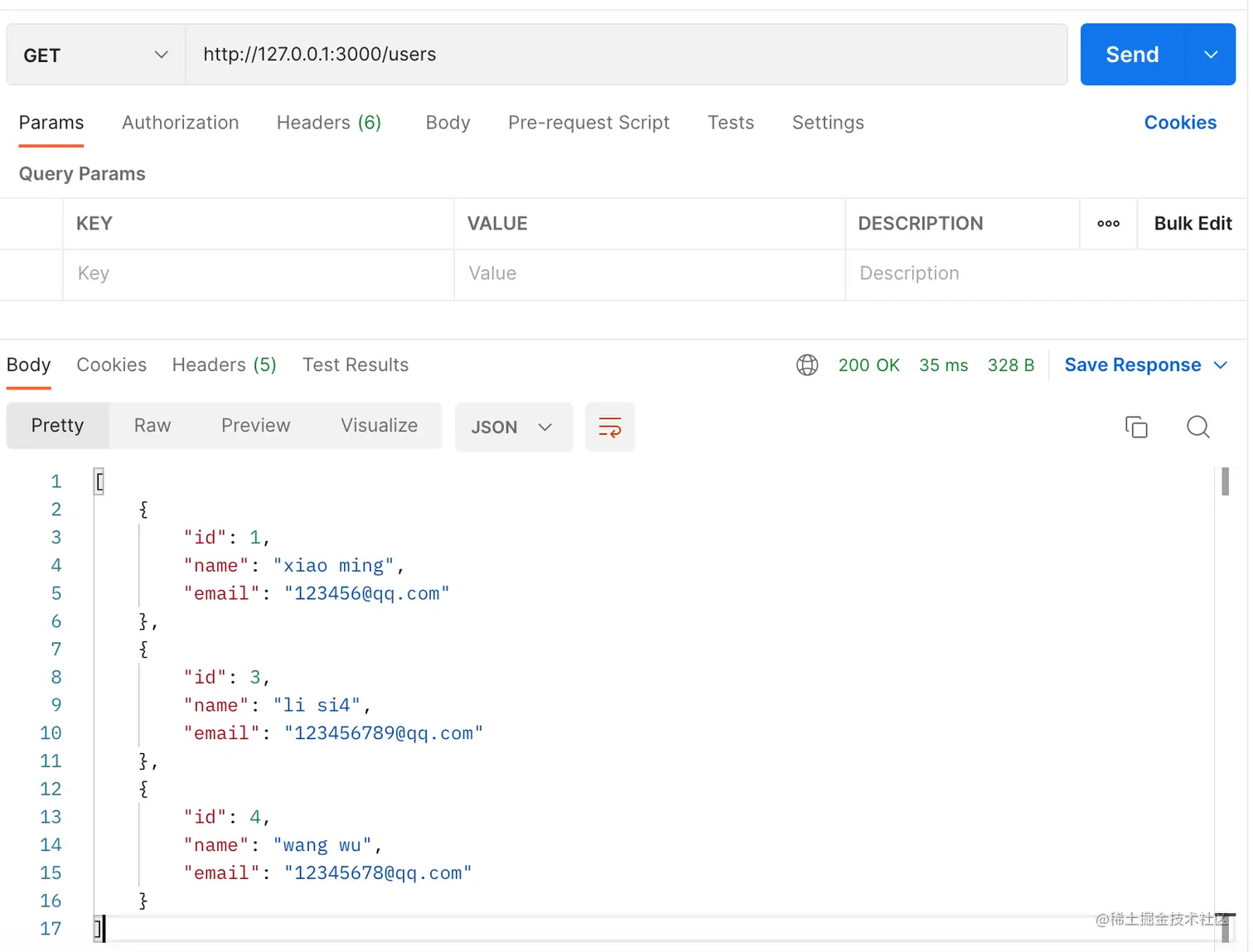The width and height of the screenshot is (1253, 952).
Task: Open the Settings tab
Action: point(828,123)
